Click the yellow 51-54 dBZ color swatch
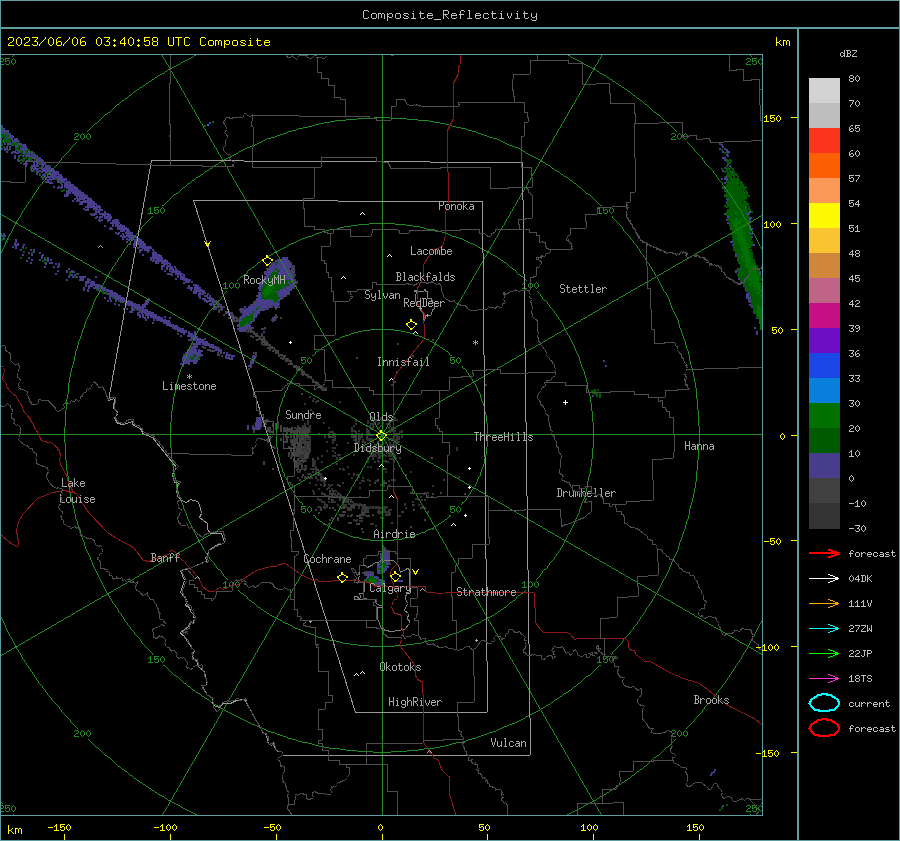 [824, 216]
